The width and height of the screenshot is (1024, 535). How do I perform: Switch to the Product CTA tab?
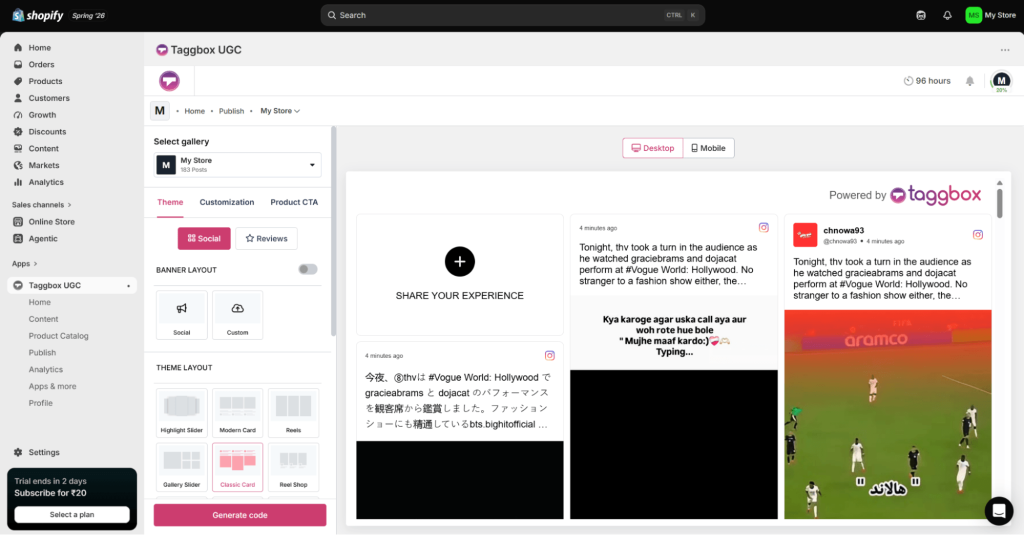[x=294, y=203]
